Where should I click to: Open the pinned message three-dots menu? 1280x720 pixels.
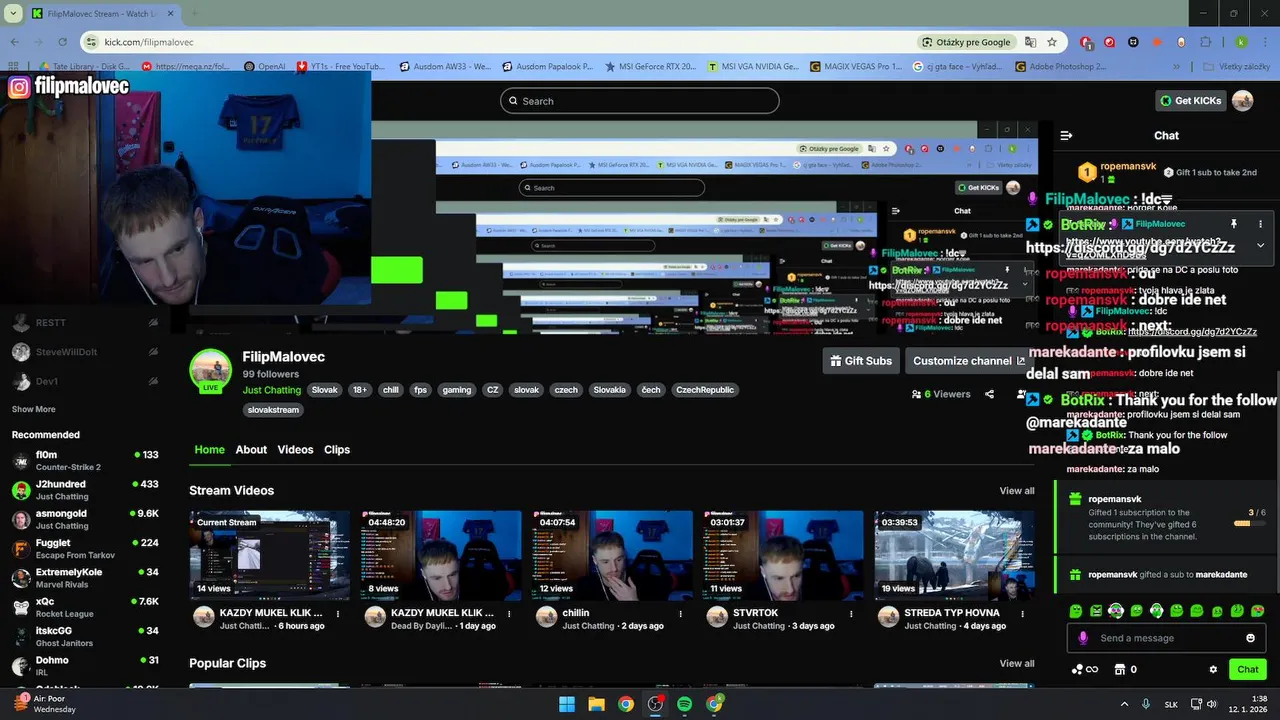pos(1260,224)
